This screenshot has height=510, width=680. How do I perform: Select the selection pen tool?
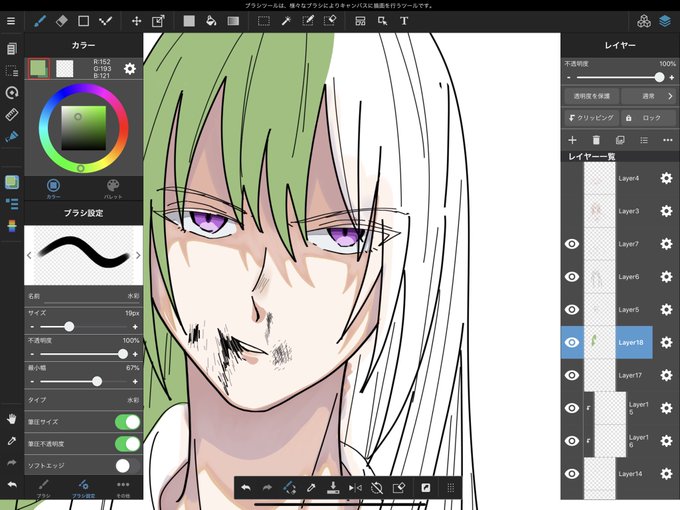(308, 21)
